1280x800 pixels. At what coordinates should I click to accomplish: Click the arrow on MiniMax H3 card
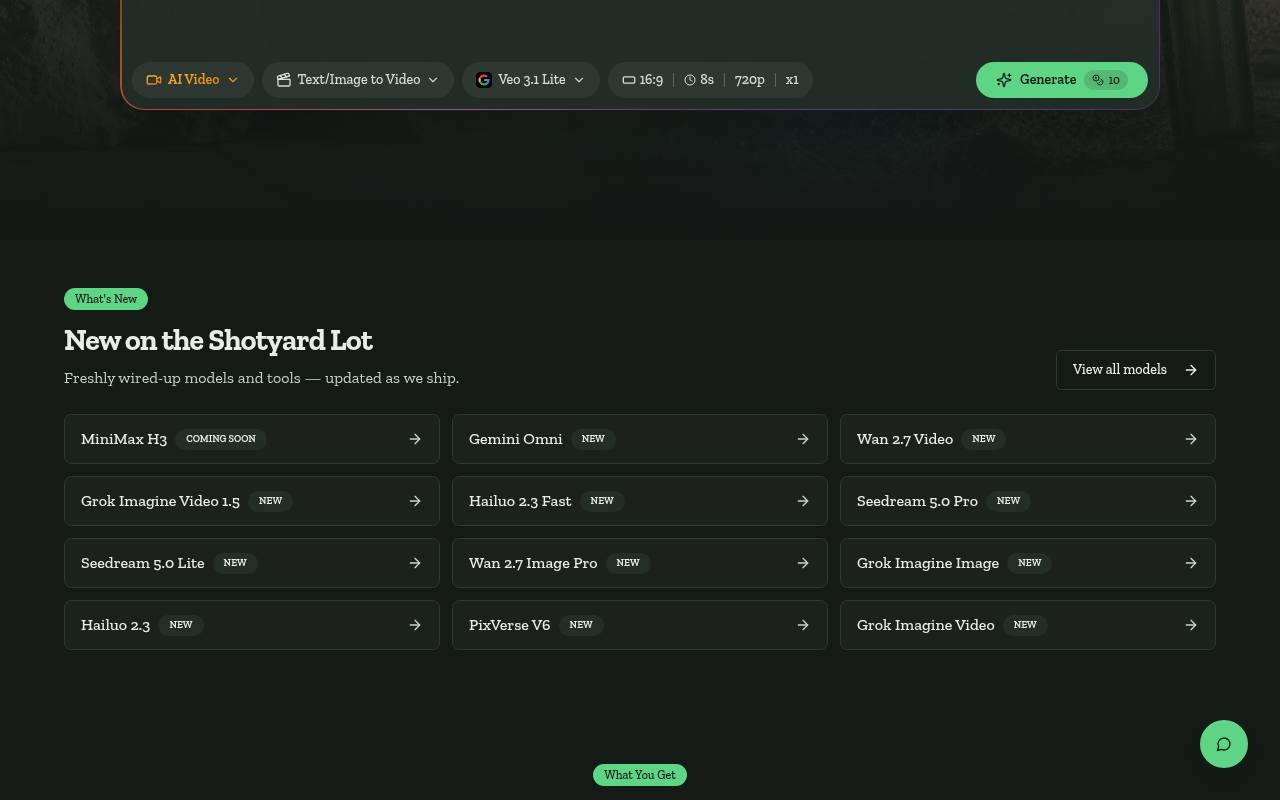click(x=415, y=439)
